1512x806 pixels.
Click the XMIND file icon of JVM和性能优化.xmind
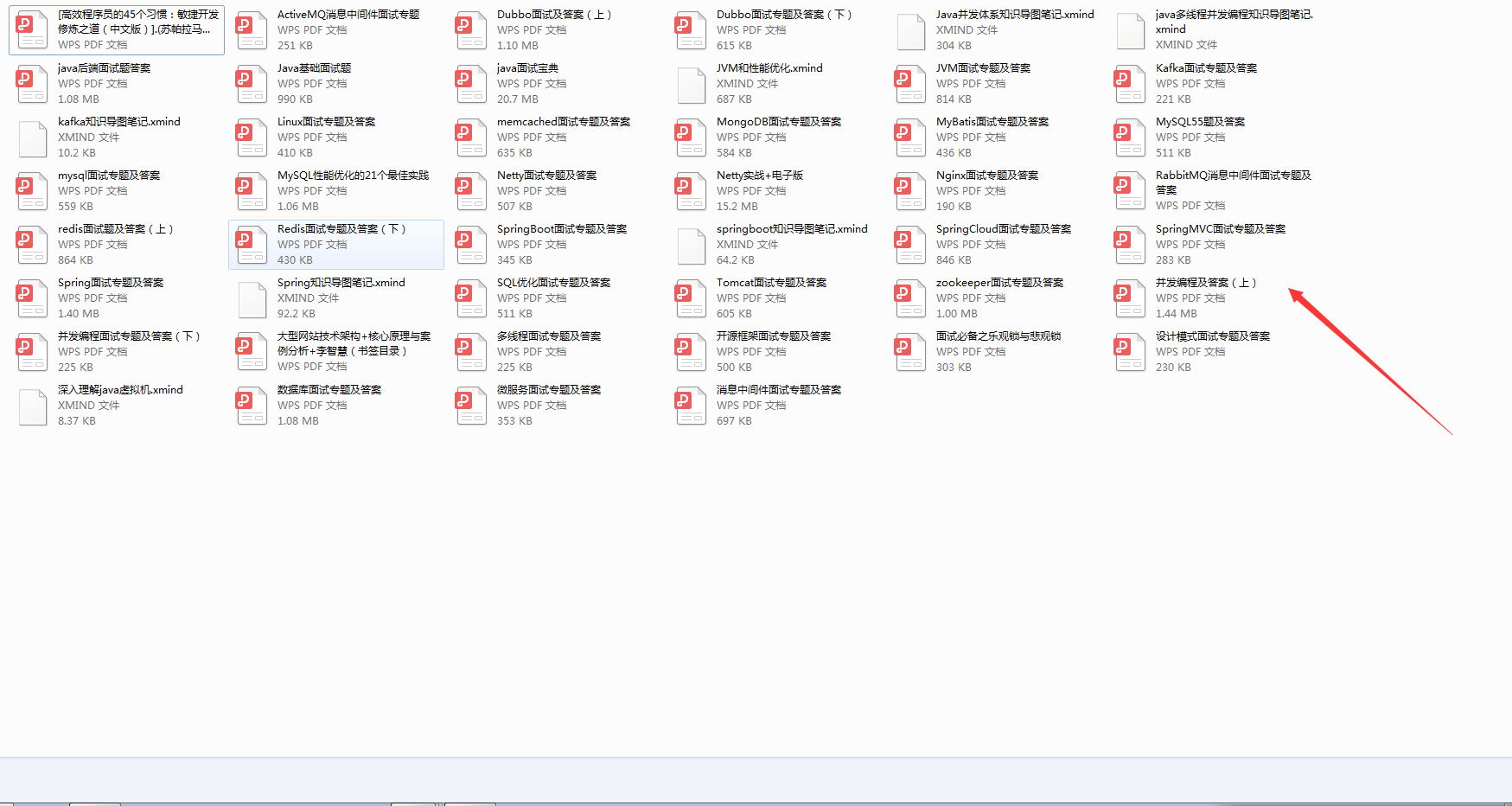coord(691,84)
